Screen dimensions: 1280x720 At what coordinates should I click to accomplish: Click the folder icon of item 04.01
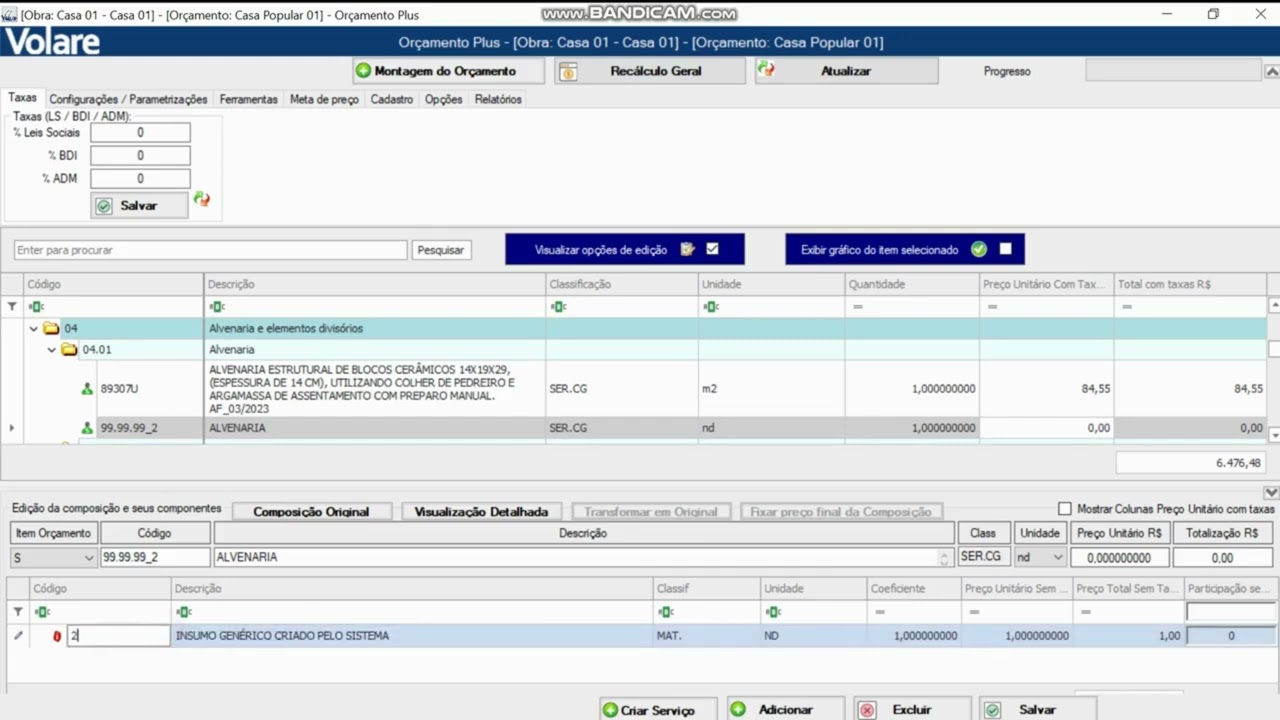pyautogui.click(x=69, y=349)
